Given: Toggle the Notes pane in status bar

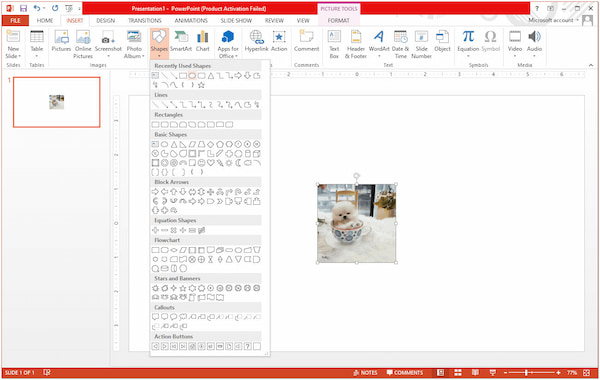Looking at the screenshot, I should click(365, 373).
